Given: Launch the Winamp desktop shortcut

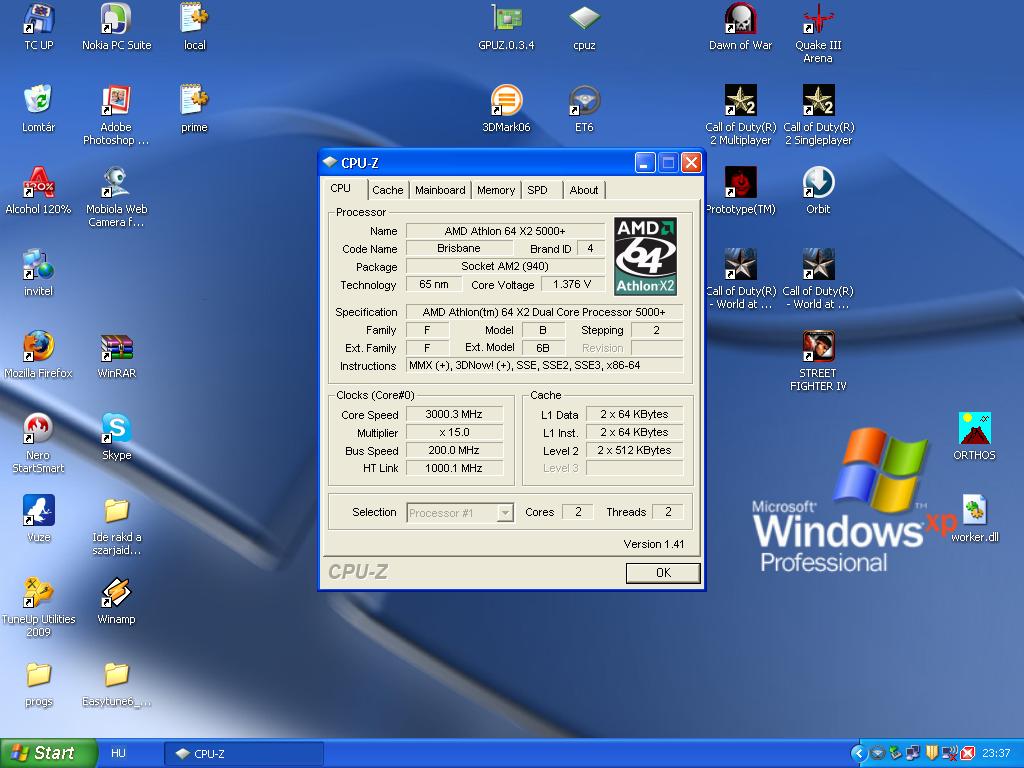Looking at the screenshot, I should click(116, 601).
